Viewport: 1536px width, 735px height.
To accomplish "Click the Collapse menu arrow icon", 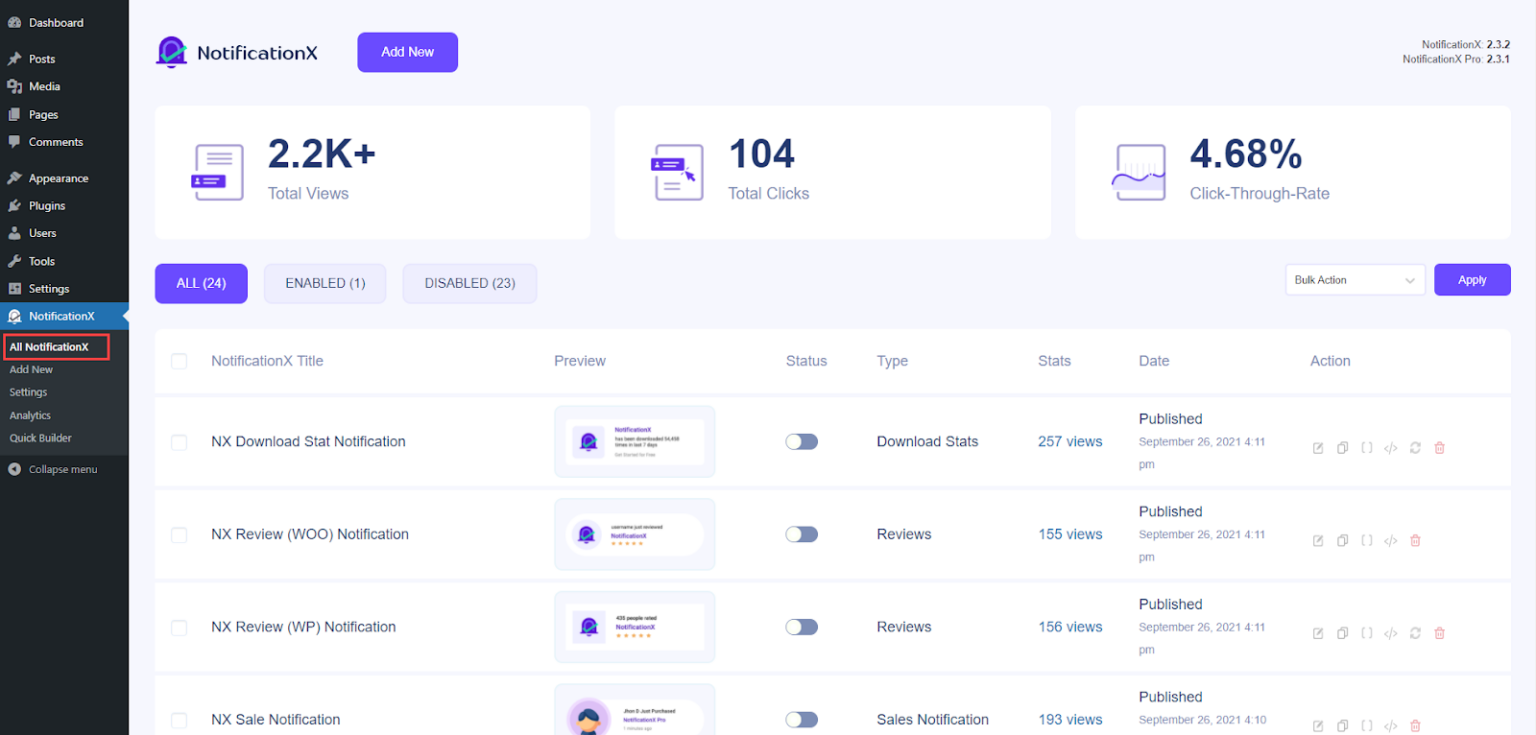I will [x=14, y=469].
